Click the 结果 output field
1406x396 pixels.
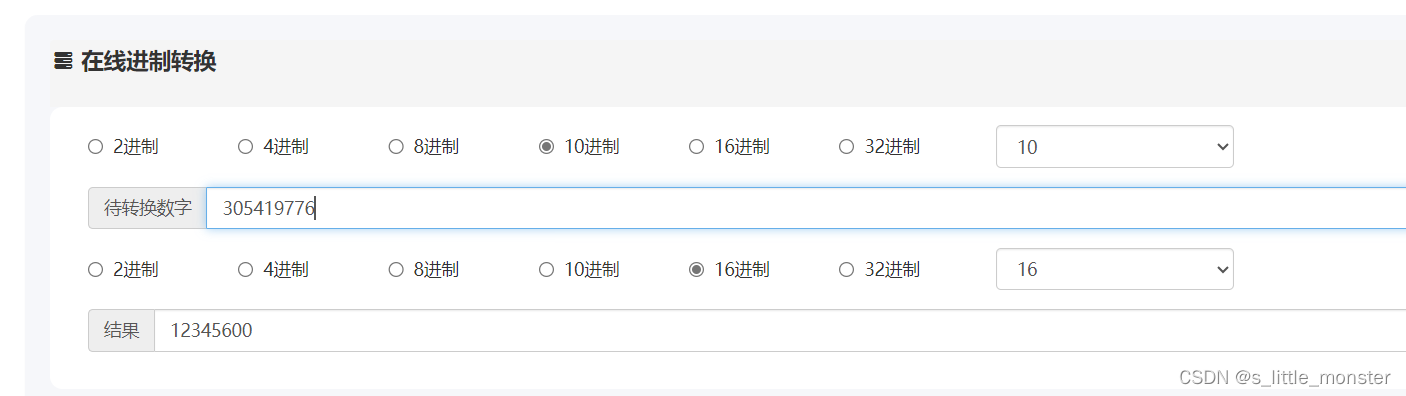(780, 330)
